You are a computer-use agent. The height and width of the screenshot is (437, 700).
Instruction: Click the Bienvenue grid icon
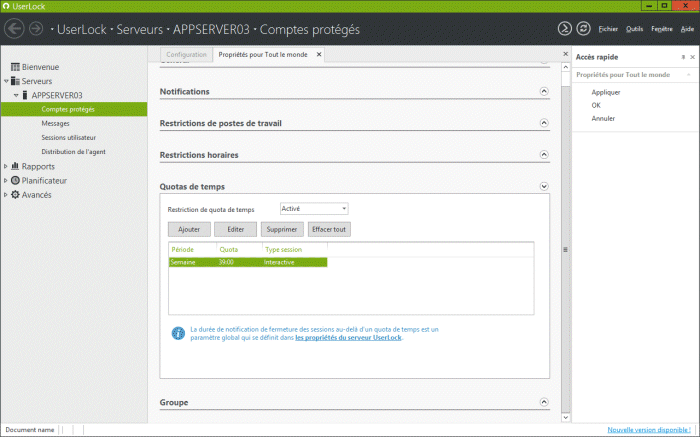(x=15, y=67)
